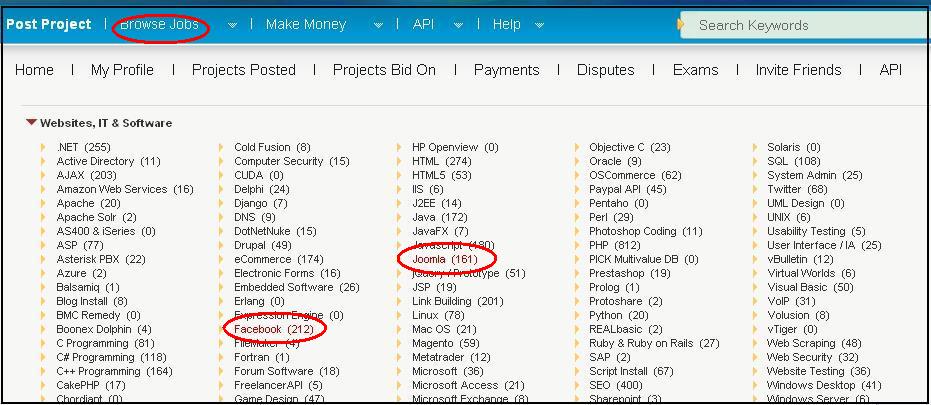Open the Java (172) category
Screen dimensions: 931x405
[440, 217]
